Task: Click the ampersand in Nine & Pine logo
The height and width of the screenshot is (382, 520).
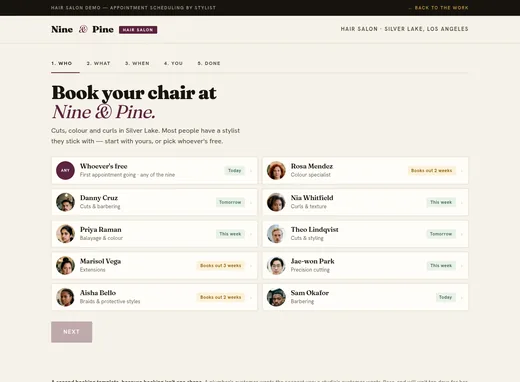Action: coord(83,29)
